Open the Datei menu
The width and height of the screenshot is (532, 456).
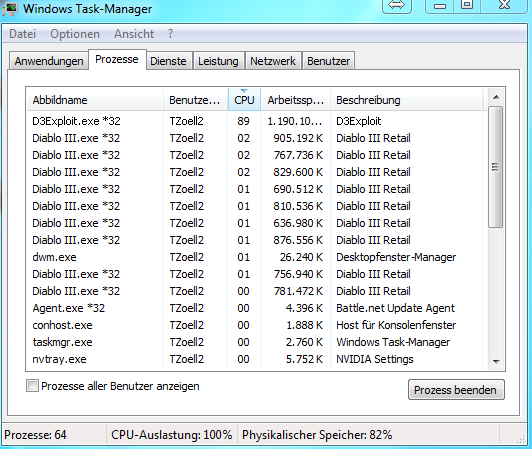pyautogui.click(x=22, y=34)
